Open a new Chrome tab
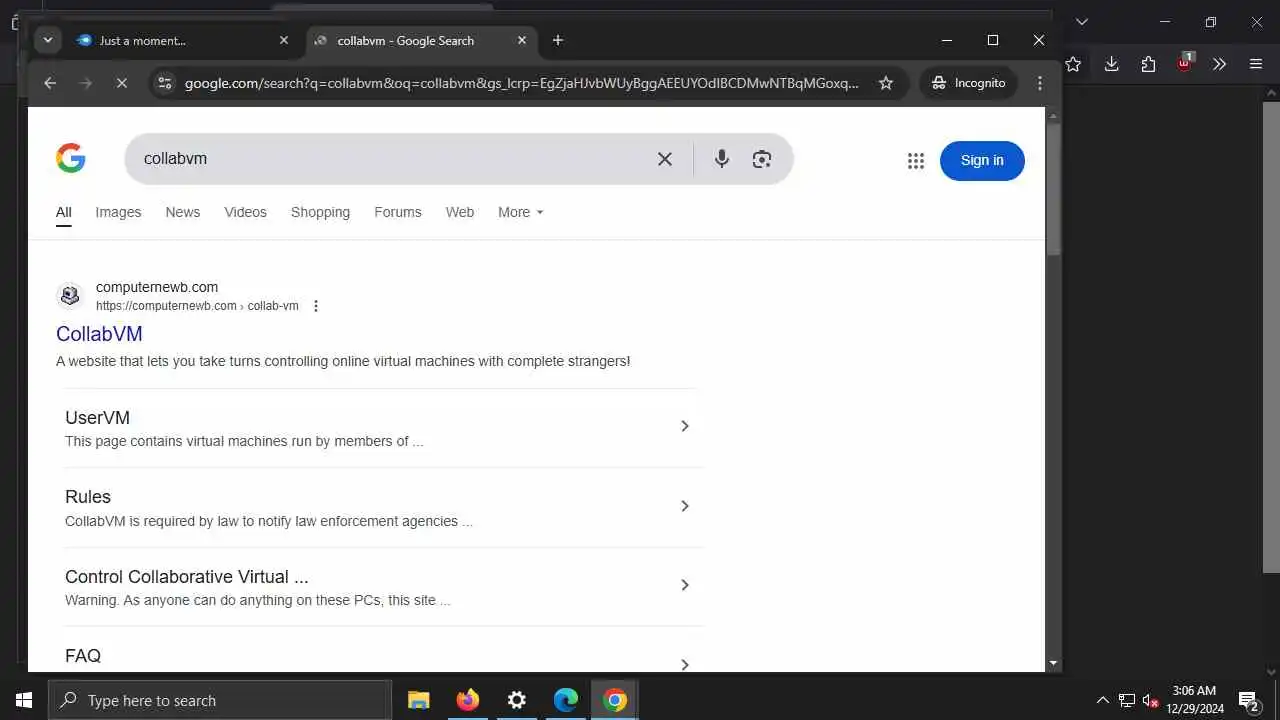This screenshot has width=1280, height=720. click(558, 40)
